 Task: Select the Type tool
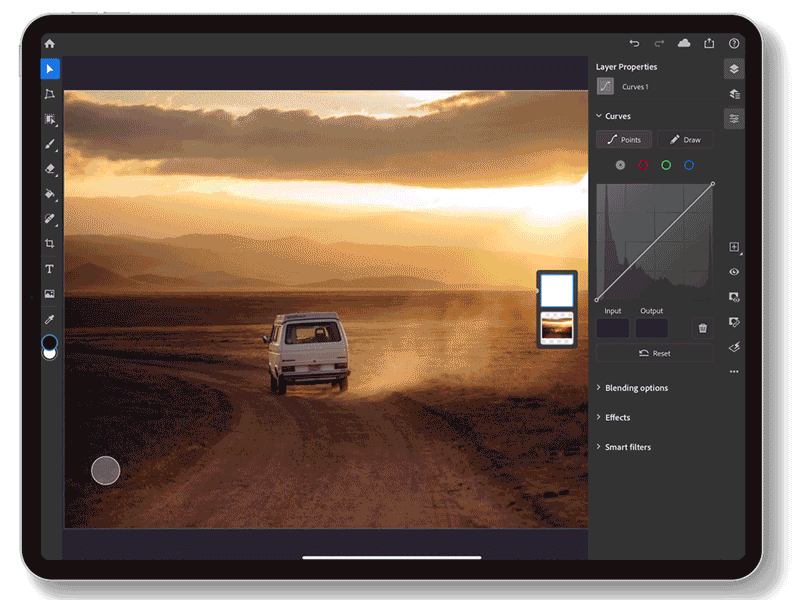click(x=48, y=269)
